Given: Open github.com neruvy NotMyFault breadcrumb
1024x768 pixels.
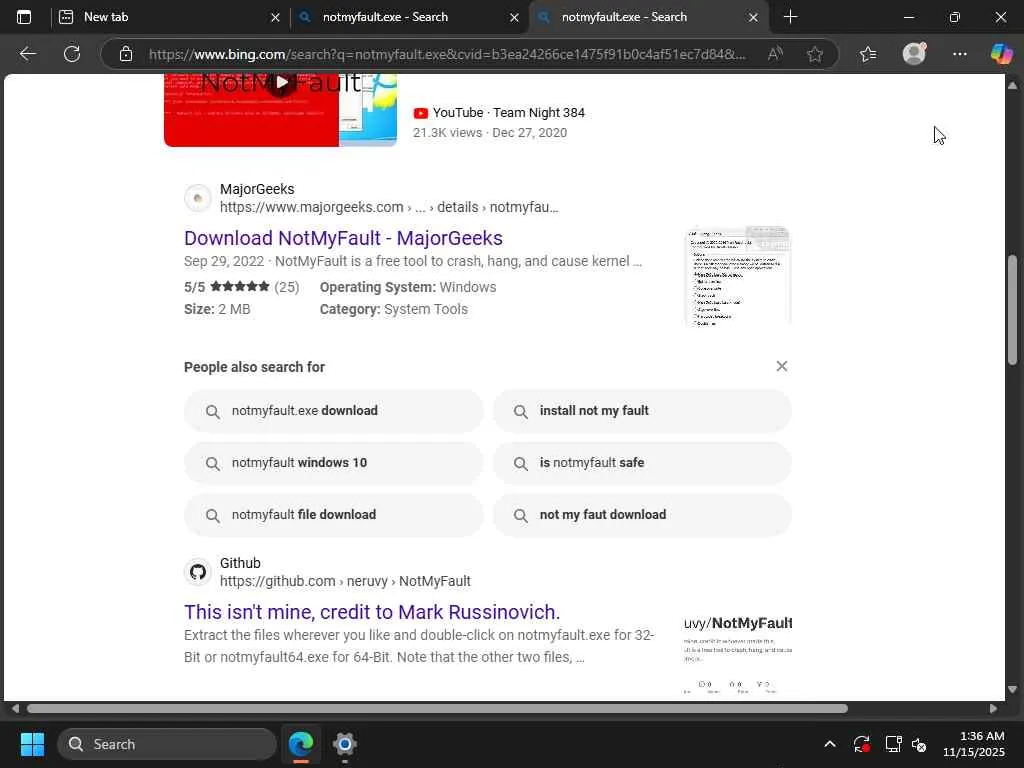Looking at the screenshot, I should click(x=345, y=581).
